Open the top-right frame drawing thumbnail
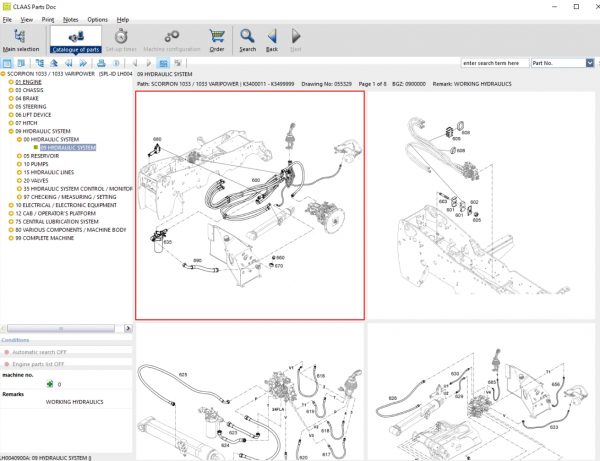Image resolution: width=600 pixels, height=461 pixels. [x=481, y=205]
